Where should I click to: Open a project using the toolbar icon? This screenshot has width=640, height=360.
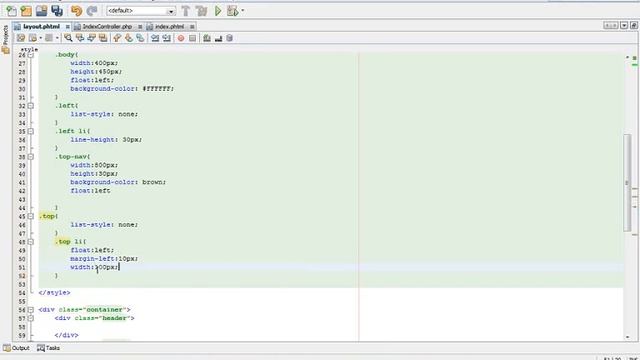tap(41, 11)
